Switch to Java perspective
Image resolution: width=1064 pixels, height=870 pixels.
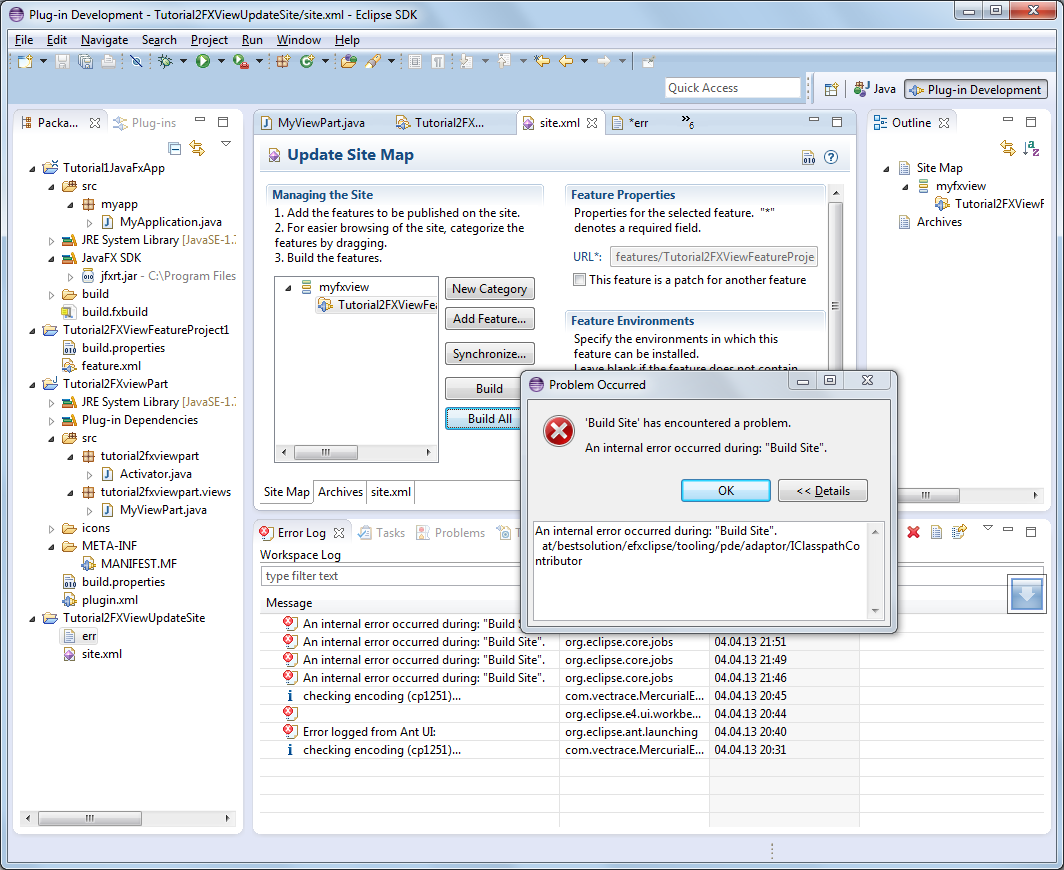[875, 89]
